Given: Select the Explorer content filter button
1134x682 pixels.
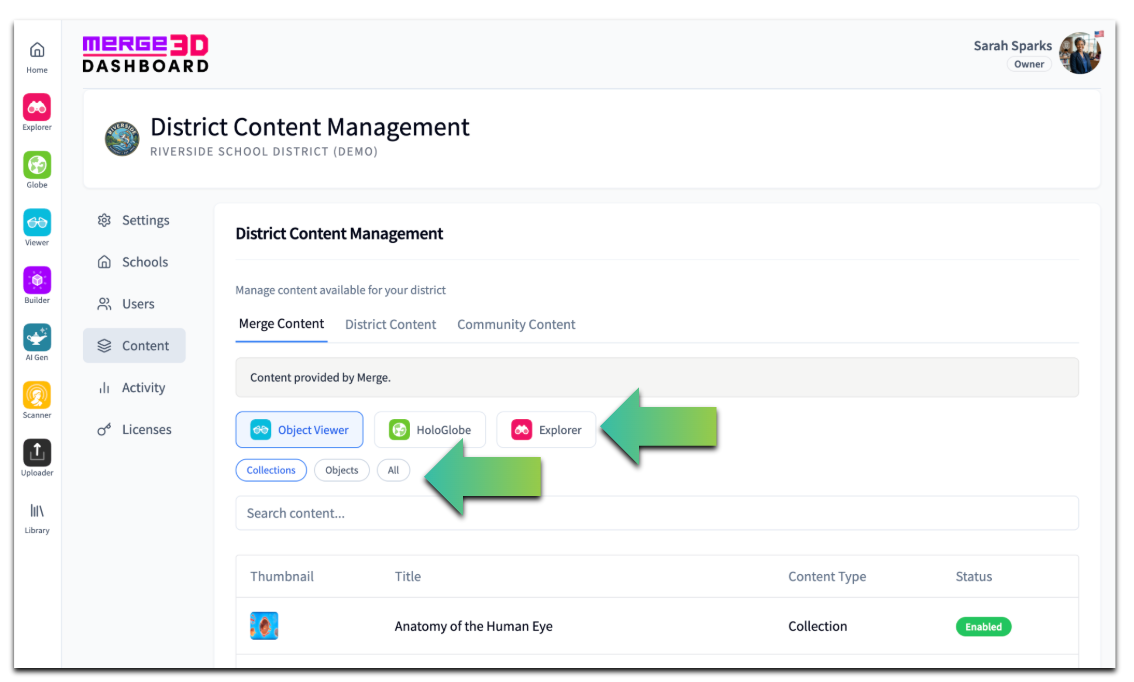Looking at the screenshot, I should 546,430.
